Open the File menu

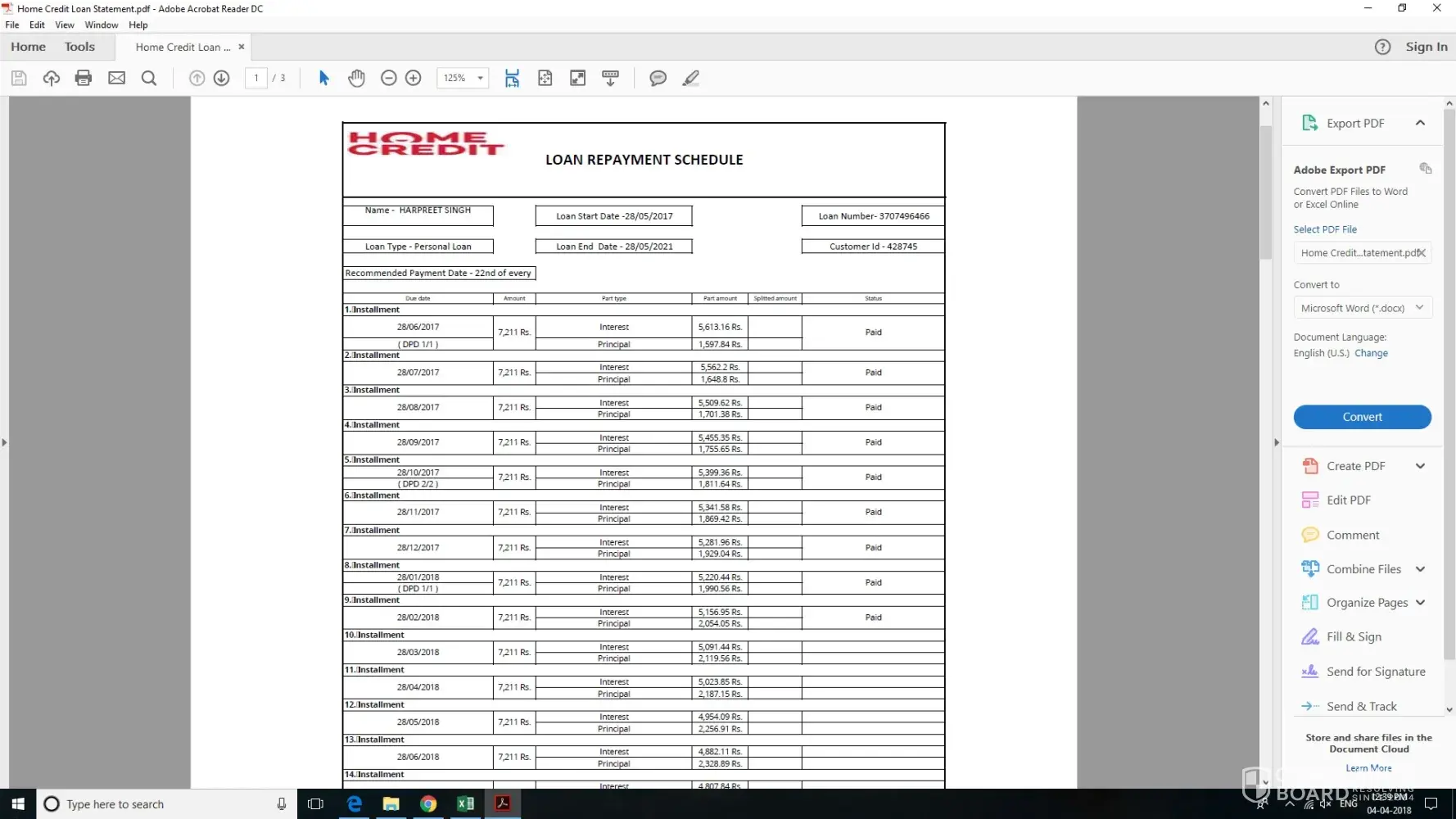(x=12, y=25)
